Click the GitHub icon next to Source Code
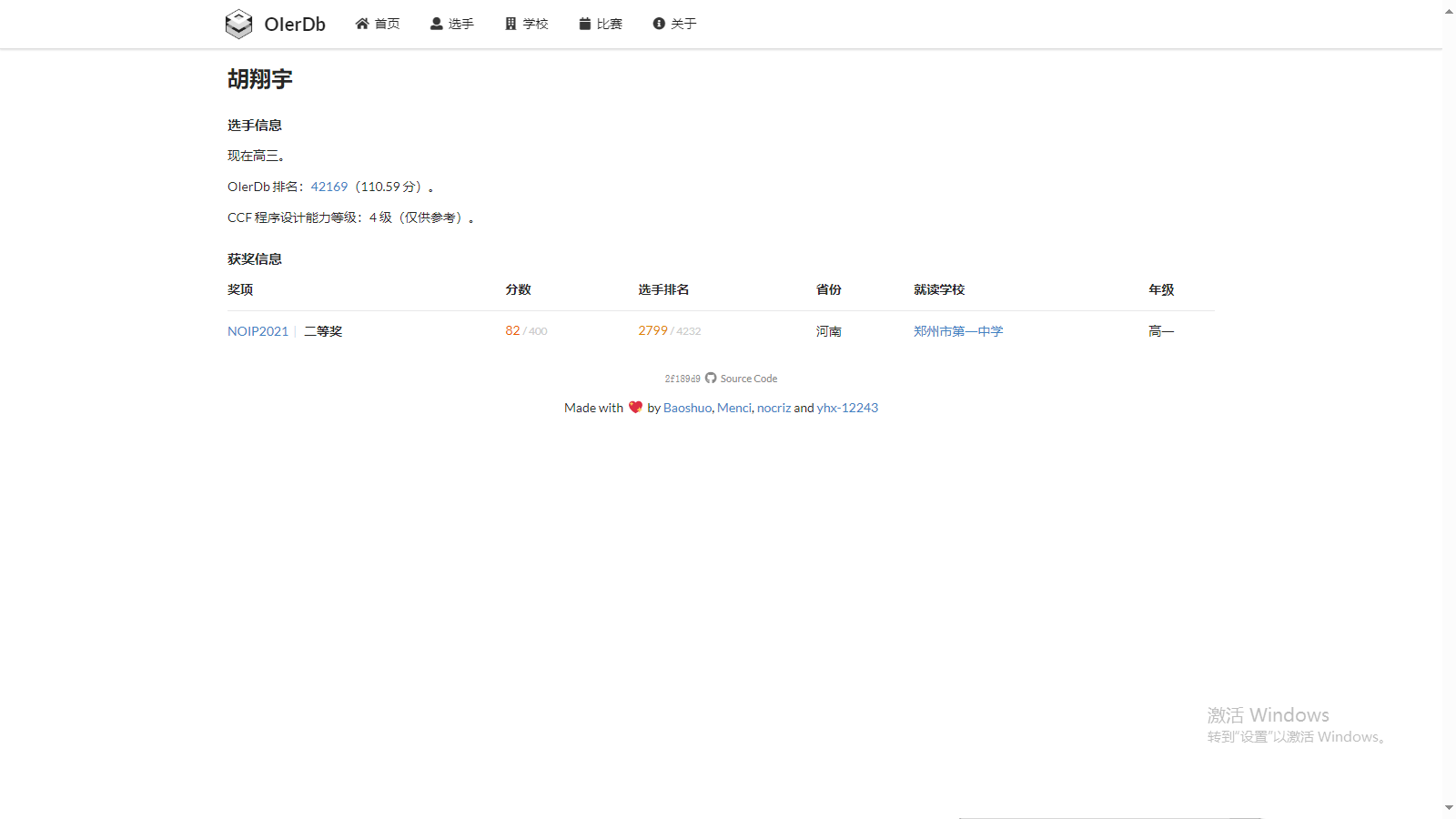This screenshot has width=1456, height=819. tap(711, 379)
